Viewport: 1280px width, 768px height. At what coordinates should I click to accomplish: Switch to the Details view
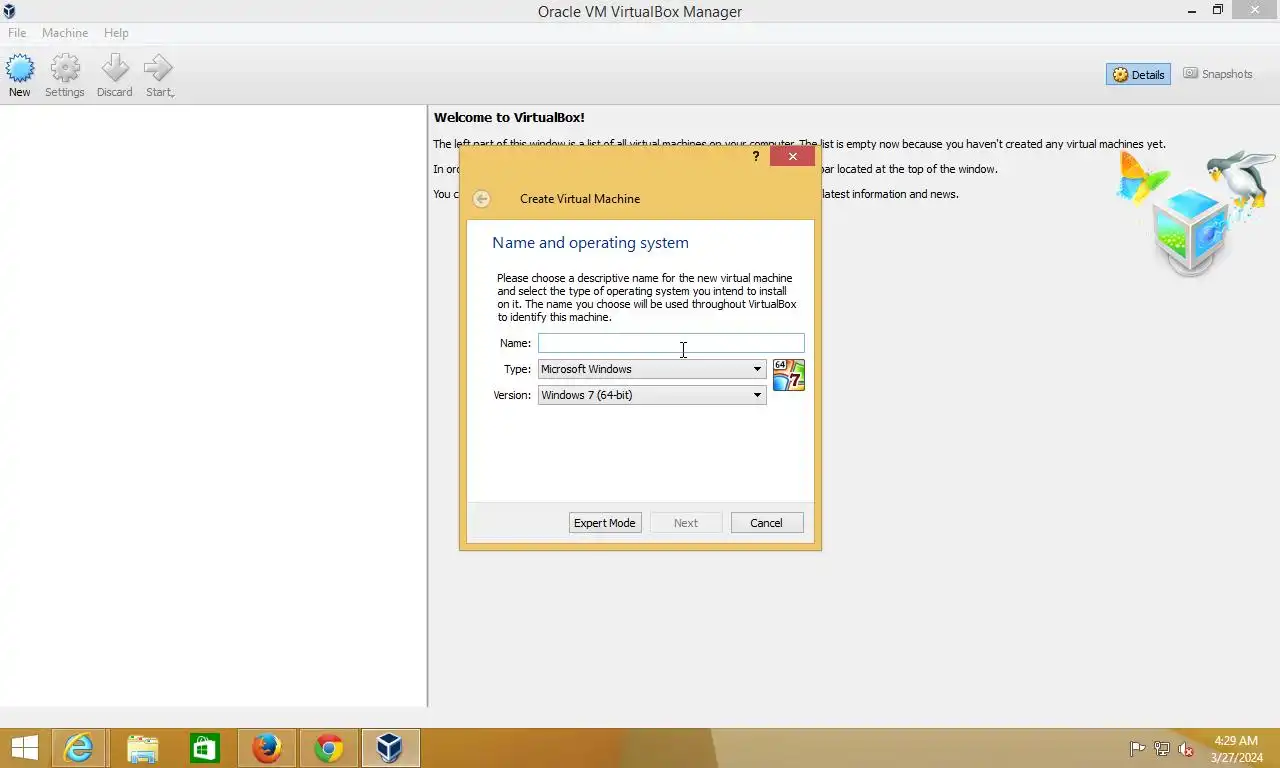(1138, 75)
